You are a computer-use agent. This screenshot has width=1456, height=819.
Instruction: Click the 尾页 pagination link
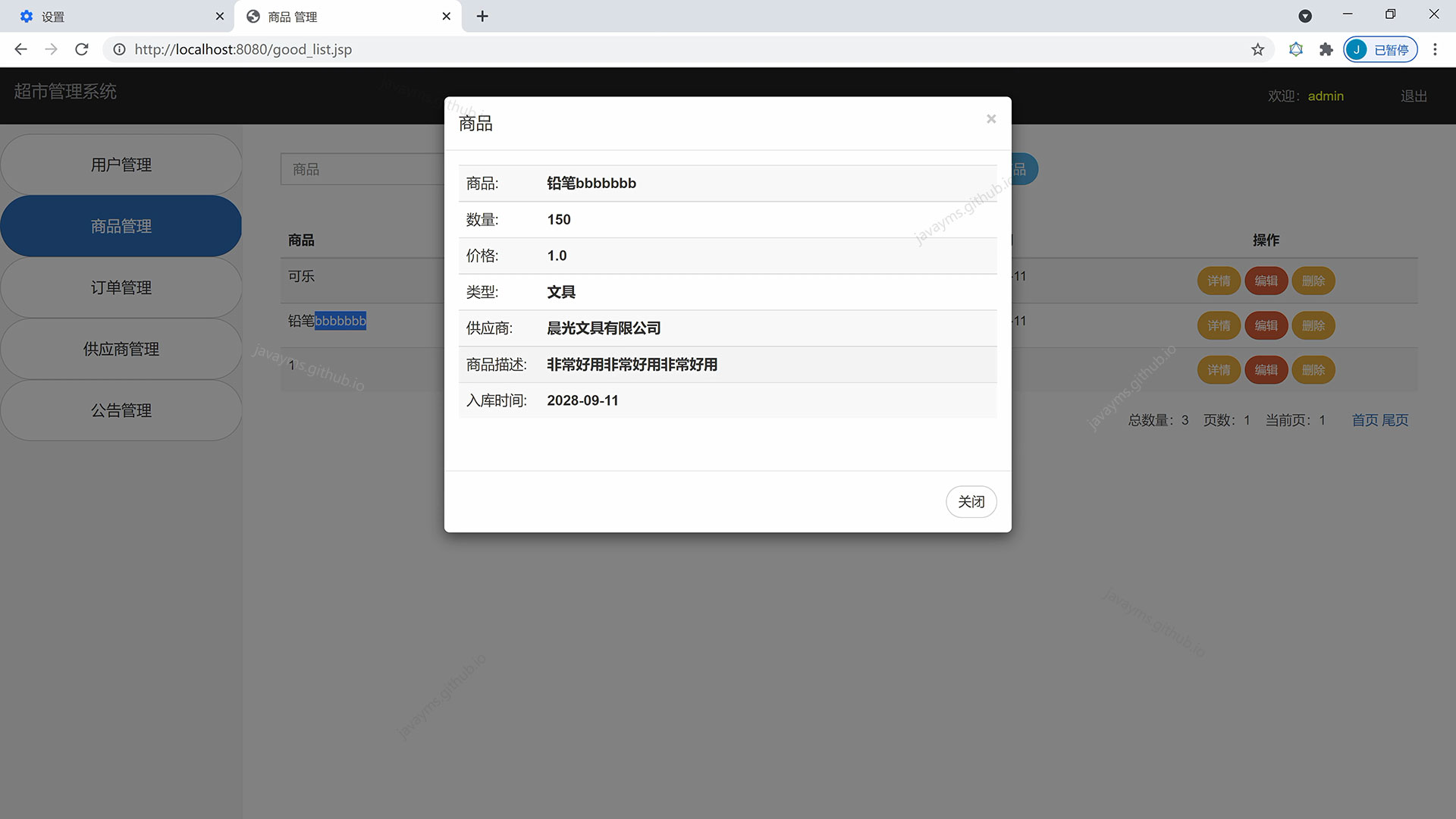[1395, 420]
